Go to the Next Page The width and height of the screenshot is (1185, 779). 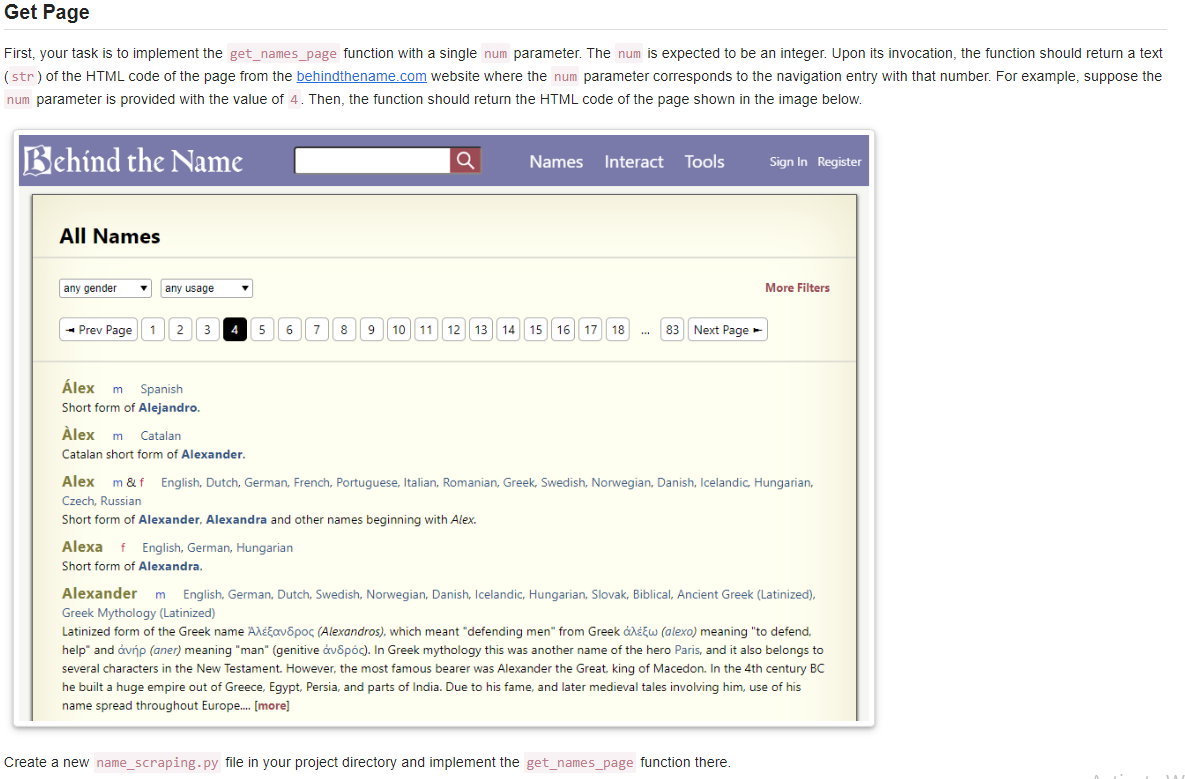728,329
